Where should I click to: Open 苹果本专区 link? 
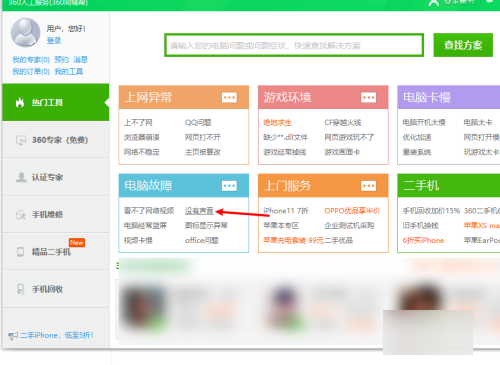click(x=281, y=225)
